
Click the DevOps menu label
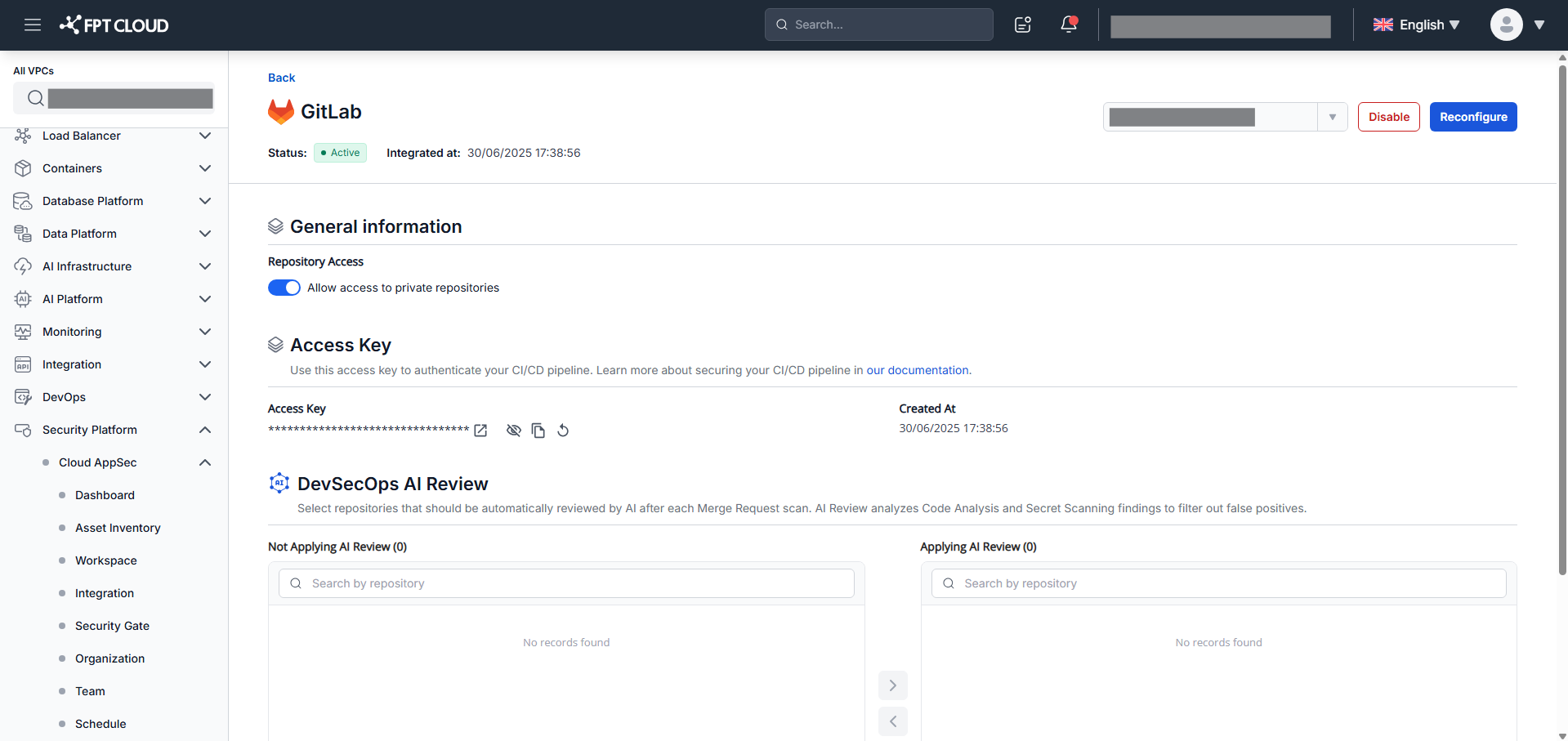click(64, 397)
